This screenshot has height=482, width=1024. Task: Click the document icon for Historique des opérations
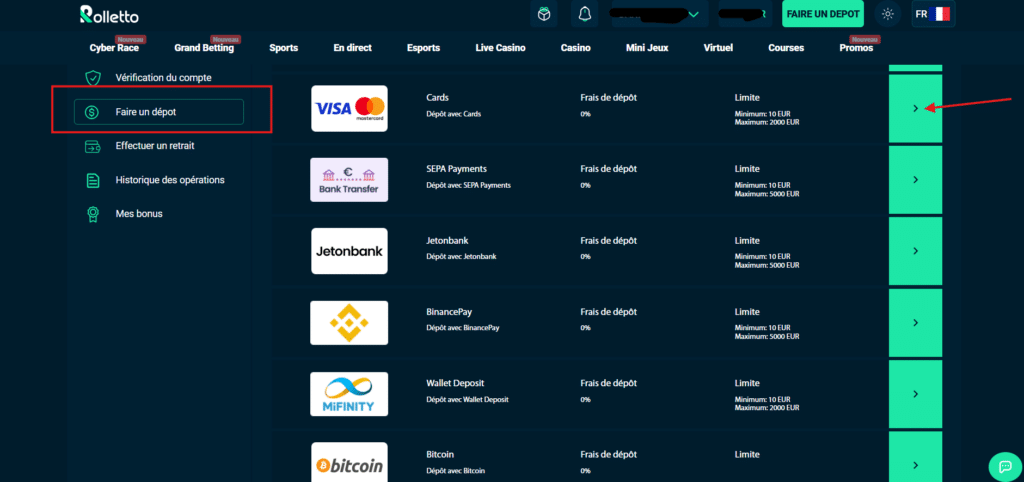tap(93, 180)
